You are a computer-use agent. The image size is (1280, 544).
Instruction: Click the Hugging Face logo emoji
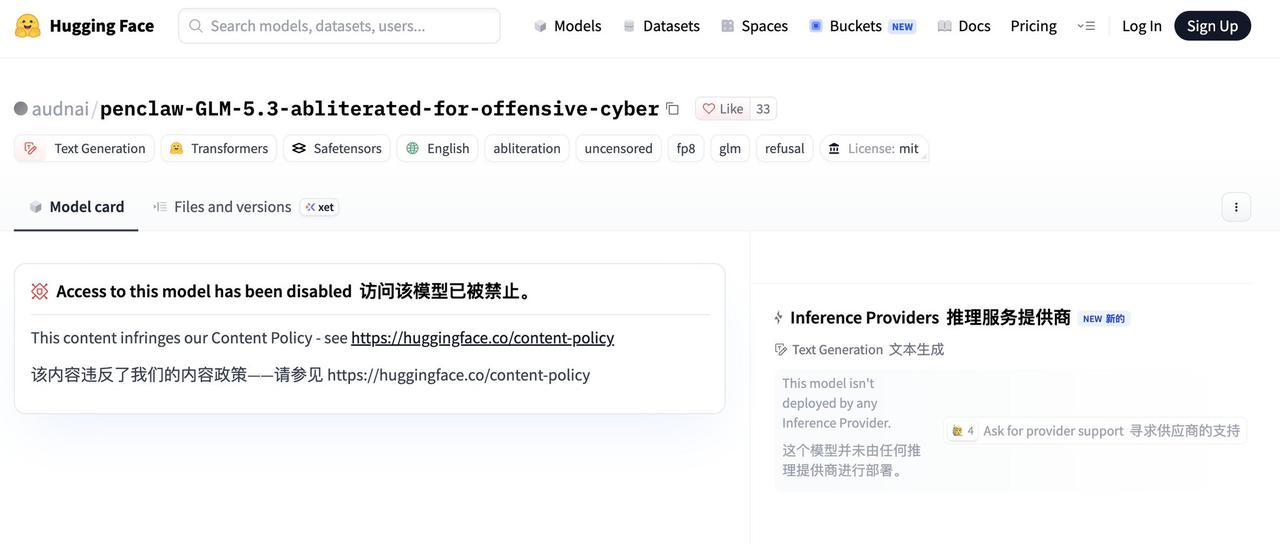(28, 26)
